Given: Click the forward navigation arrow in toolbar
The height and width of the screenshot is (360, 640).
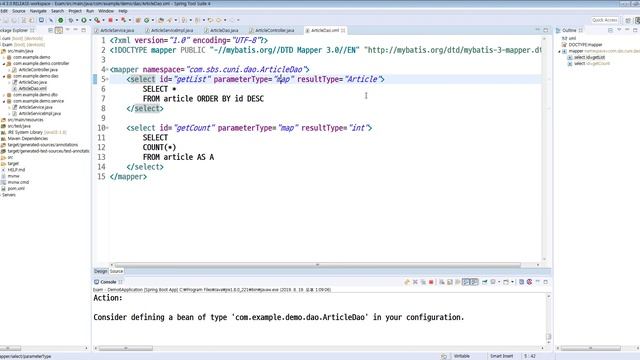Looking at the screenshot, I should pos(219,20).
